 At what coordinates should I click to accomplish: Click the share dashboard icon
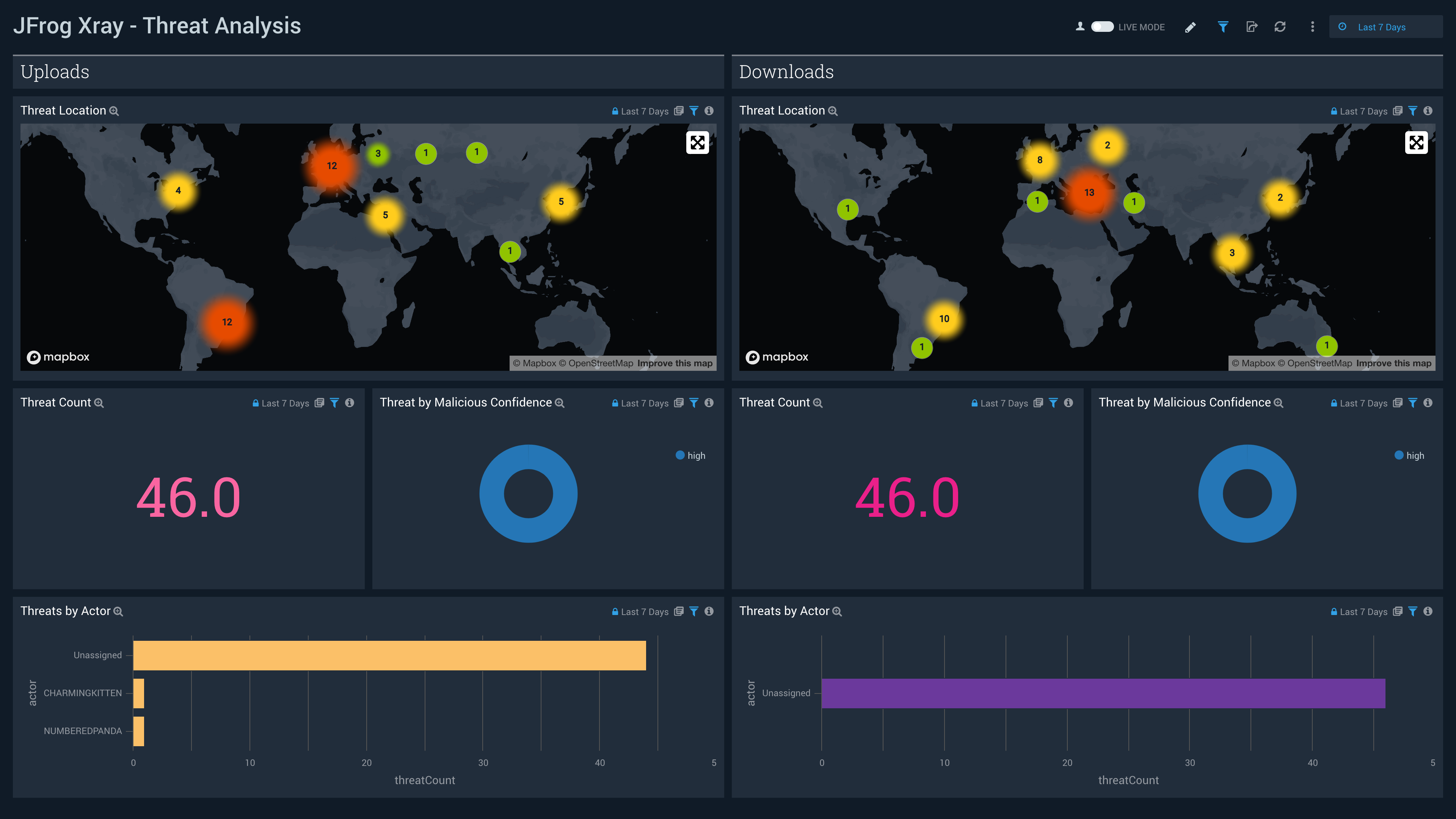click(x=1251, y=27)
